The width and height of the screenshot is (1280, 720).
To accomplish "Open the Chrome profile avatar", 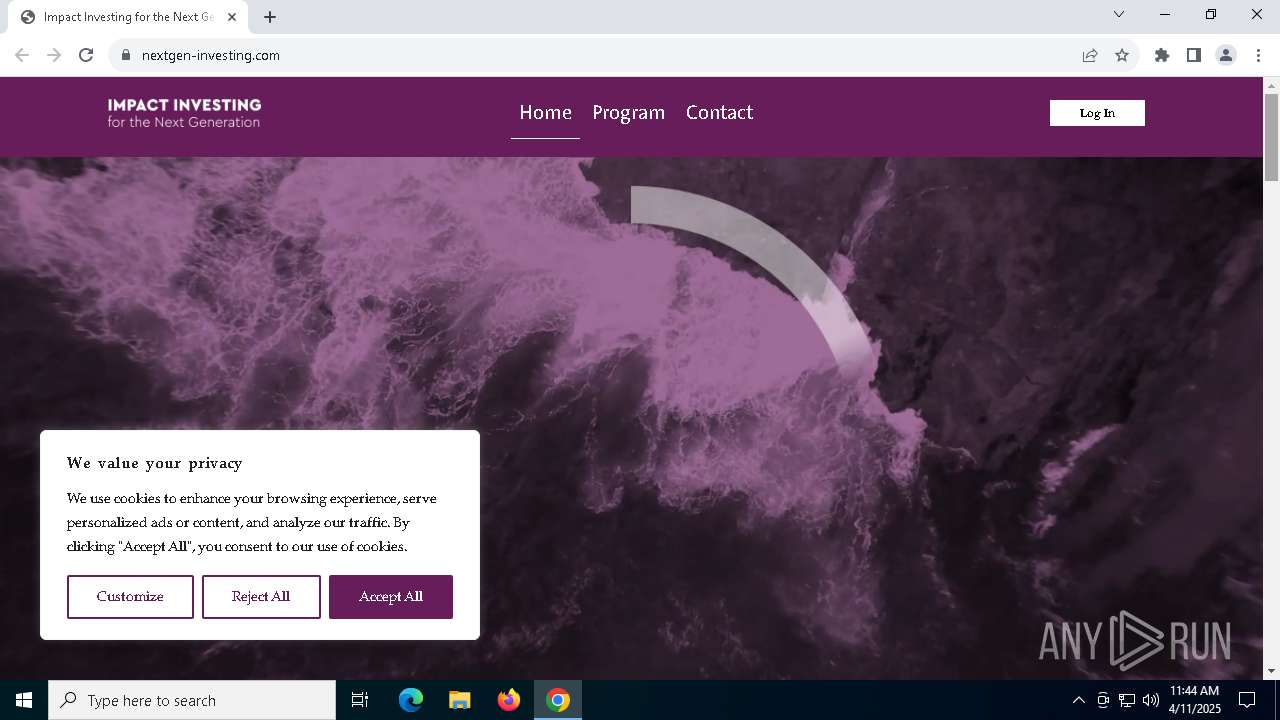I will click(x=1226, y=55).
